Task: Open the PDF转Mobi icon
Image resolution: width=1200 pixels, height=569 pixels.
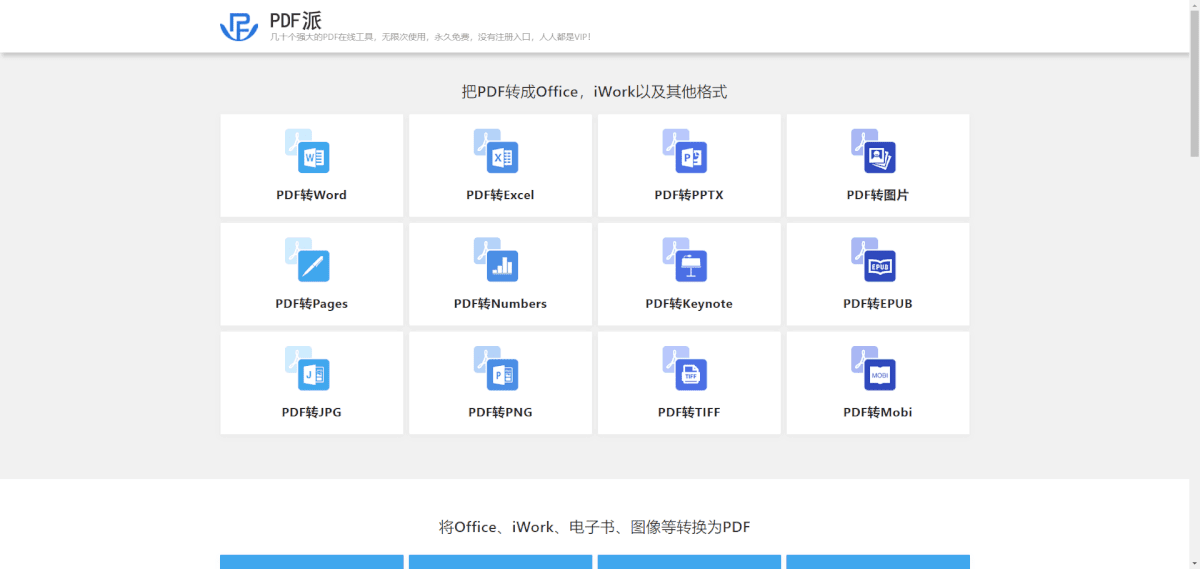Action: (x=875, y=370)
